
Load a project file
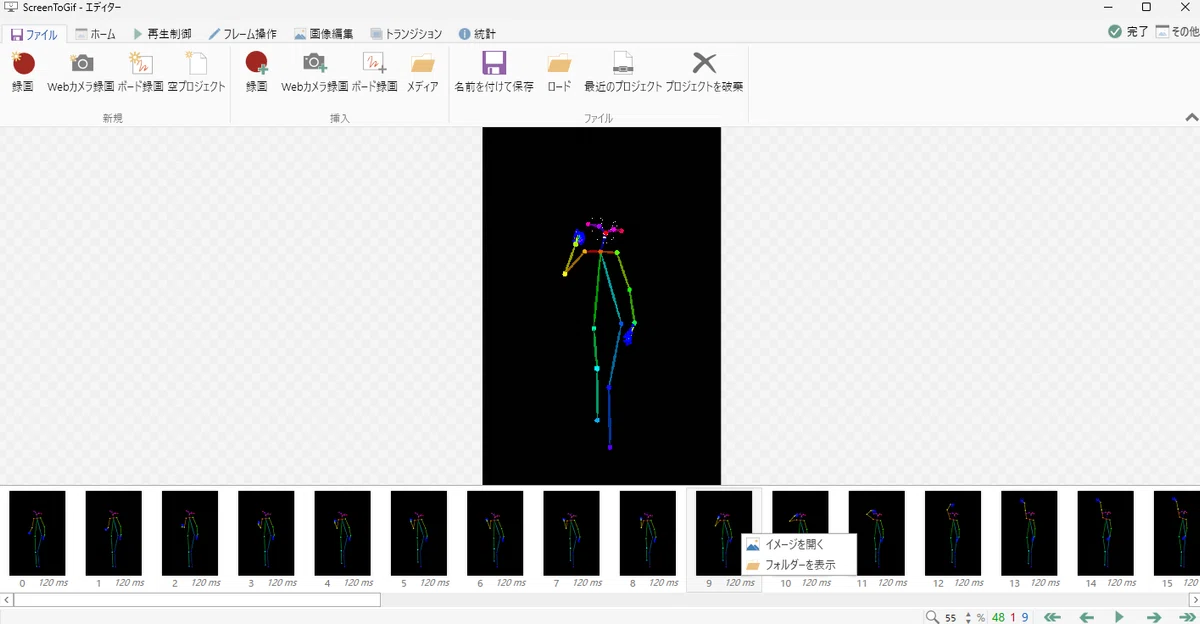point(559,71)
